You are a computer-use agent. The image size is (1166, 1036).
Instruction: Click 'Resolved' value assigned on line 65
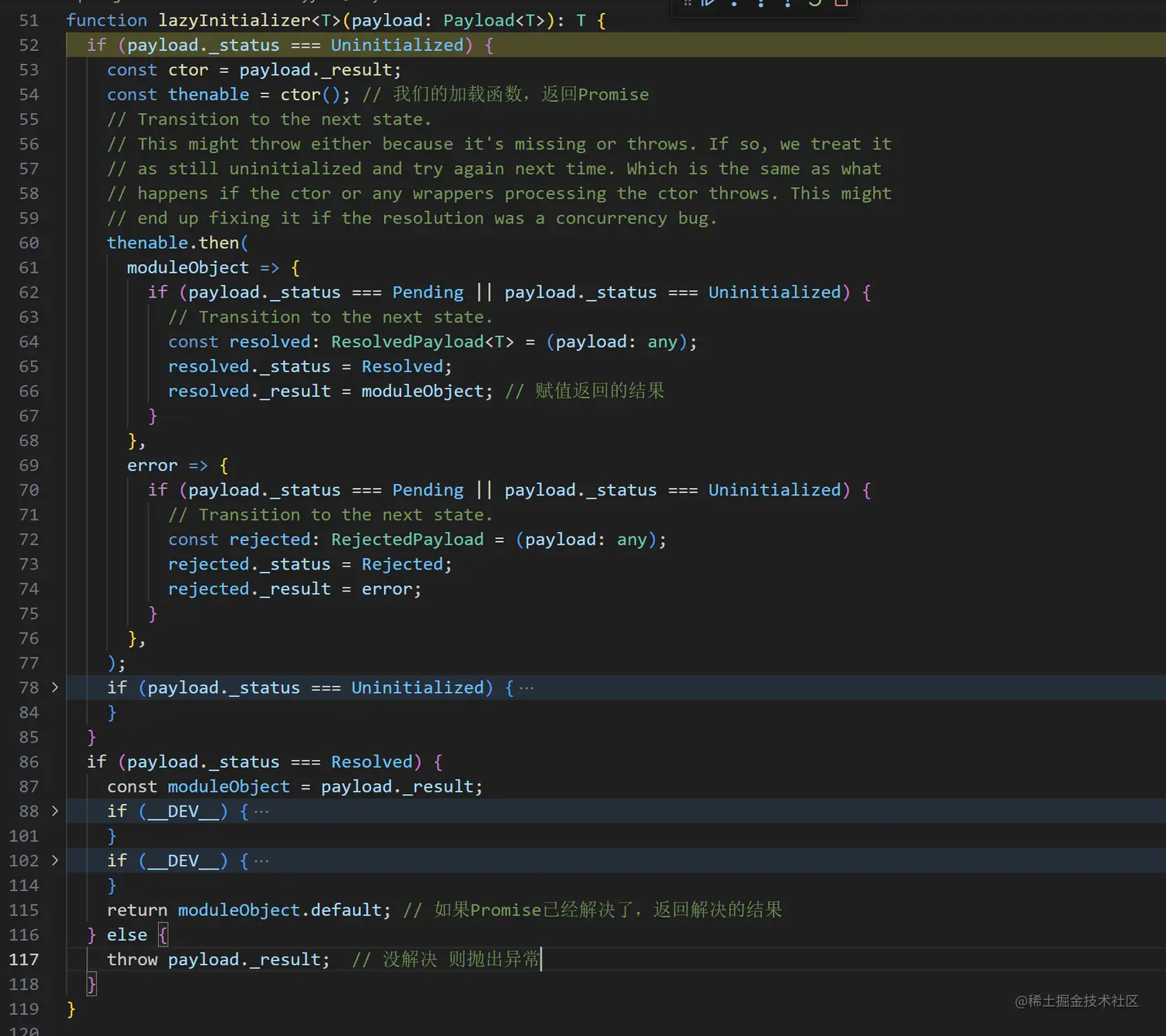pos(403,366)
